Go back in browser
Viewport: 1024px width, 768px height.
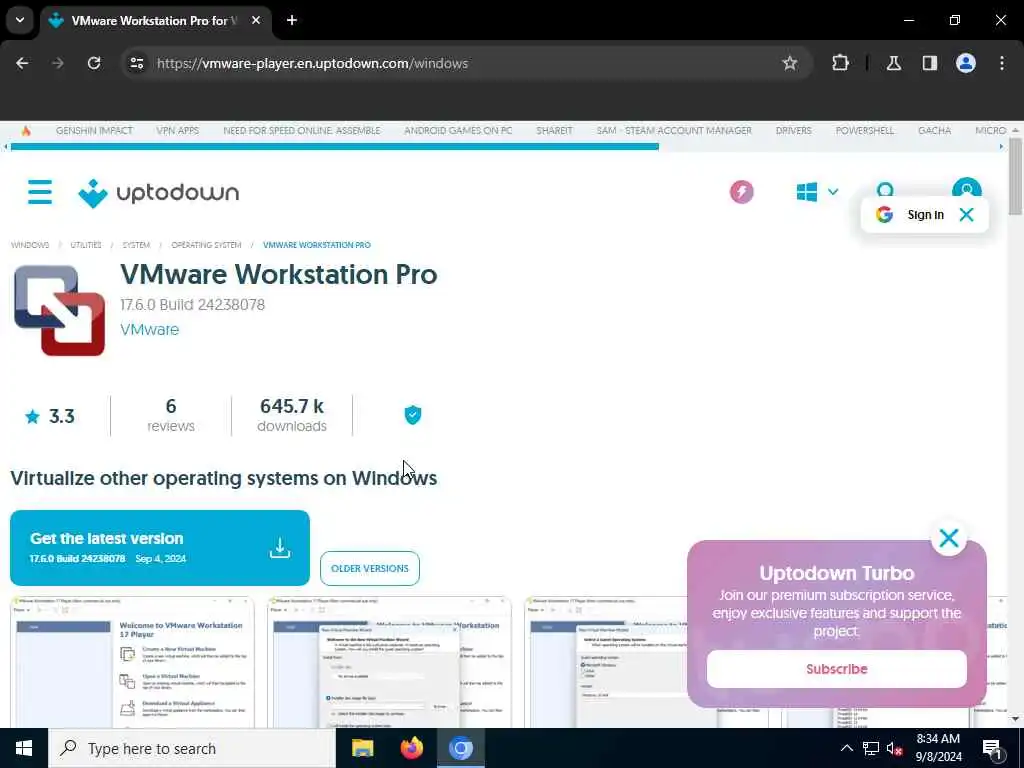22,63
